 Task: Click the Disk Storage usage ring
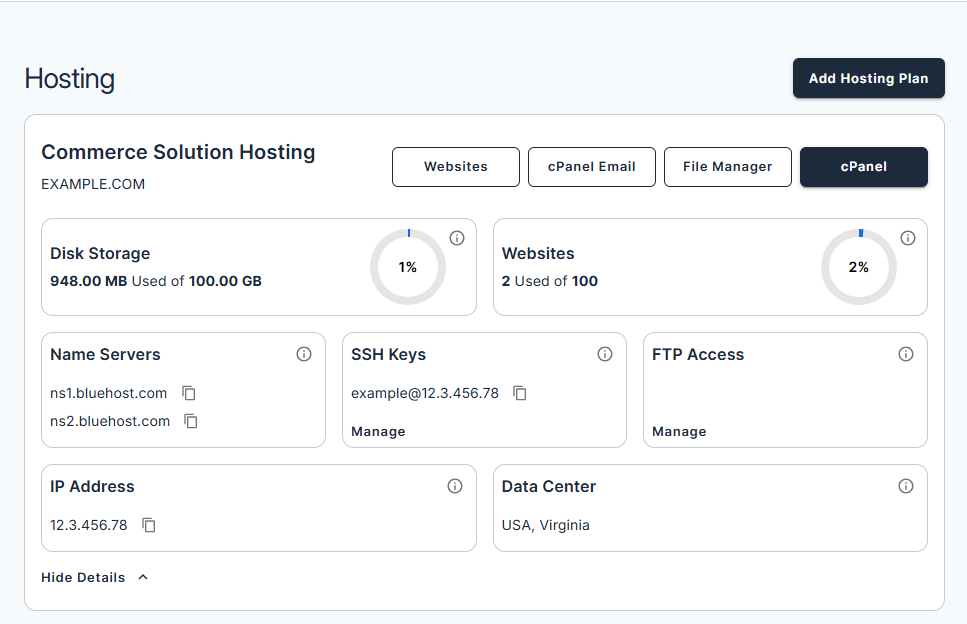tap(408, 267)
